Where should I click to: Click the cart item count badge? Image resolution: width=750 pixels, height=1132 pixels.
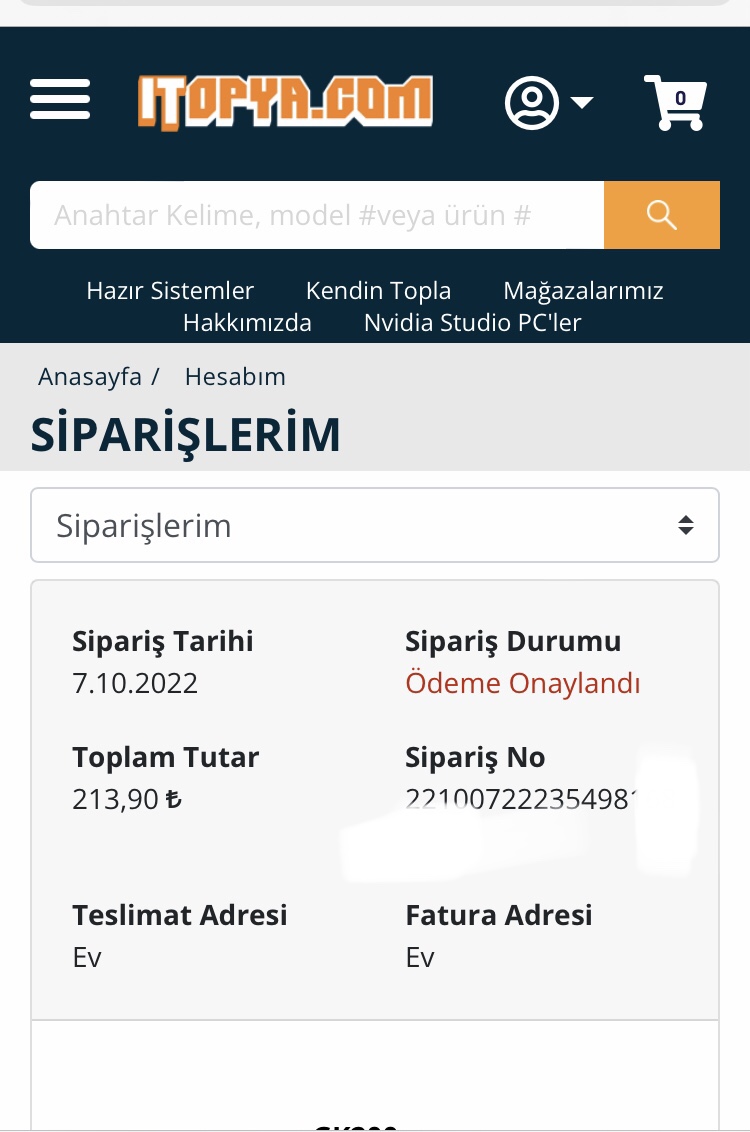[681, 98]
